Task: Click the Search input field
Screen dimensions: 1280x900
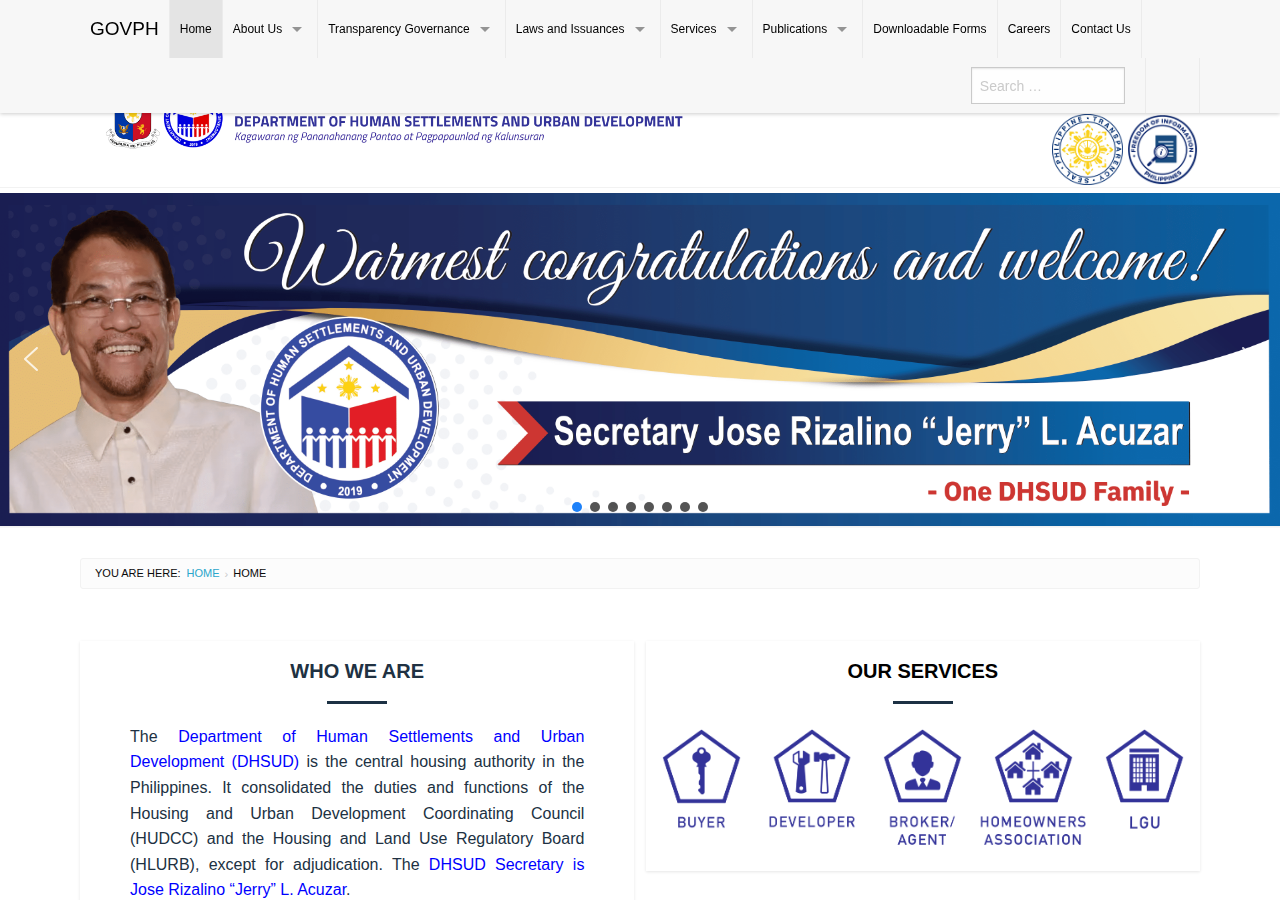Action: coord(1048,86)
